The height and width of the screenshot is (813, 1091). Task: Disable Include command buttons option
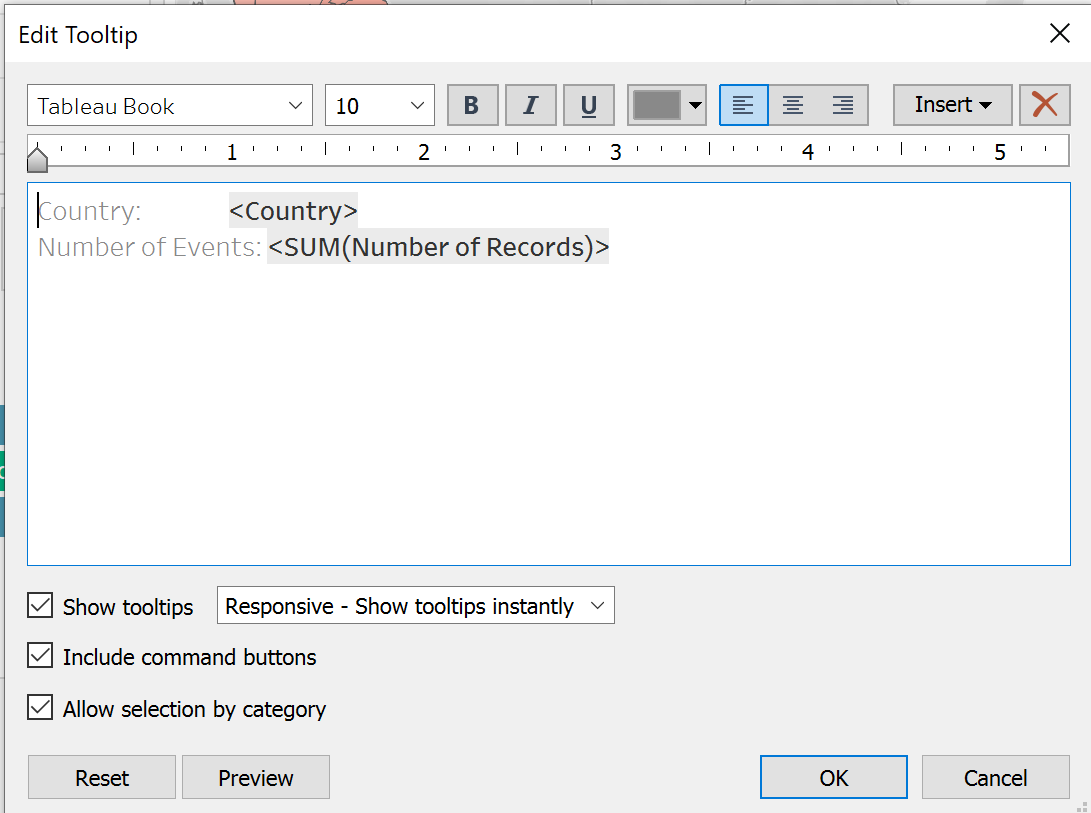pos(40,657)
